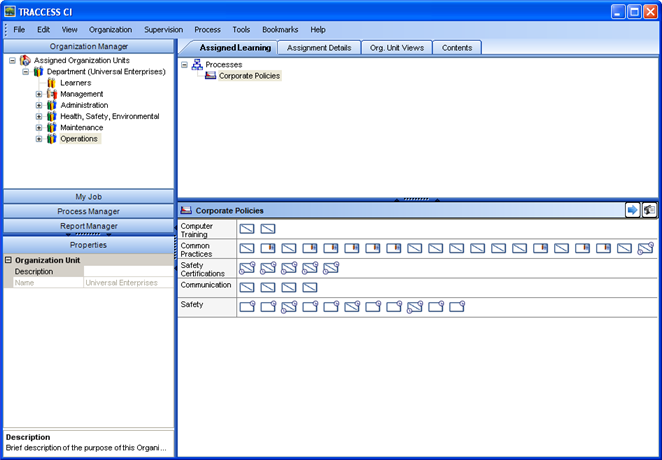Screen dimensions: 662x460
Task: Click the Name field showing Universal Enterprises
Action: point(128,283)
